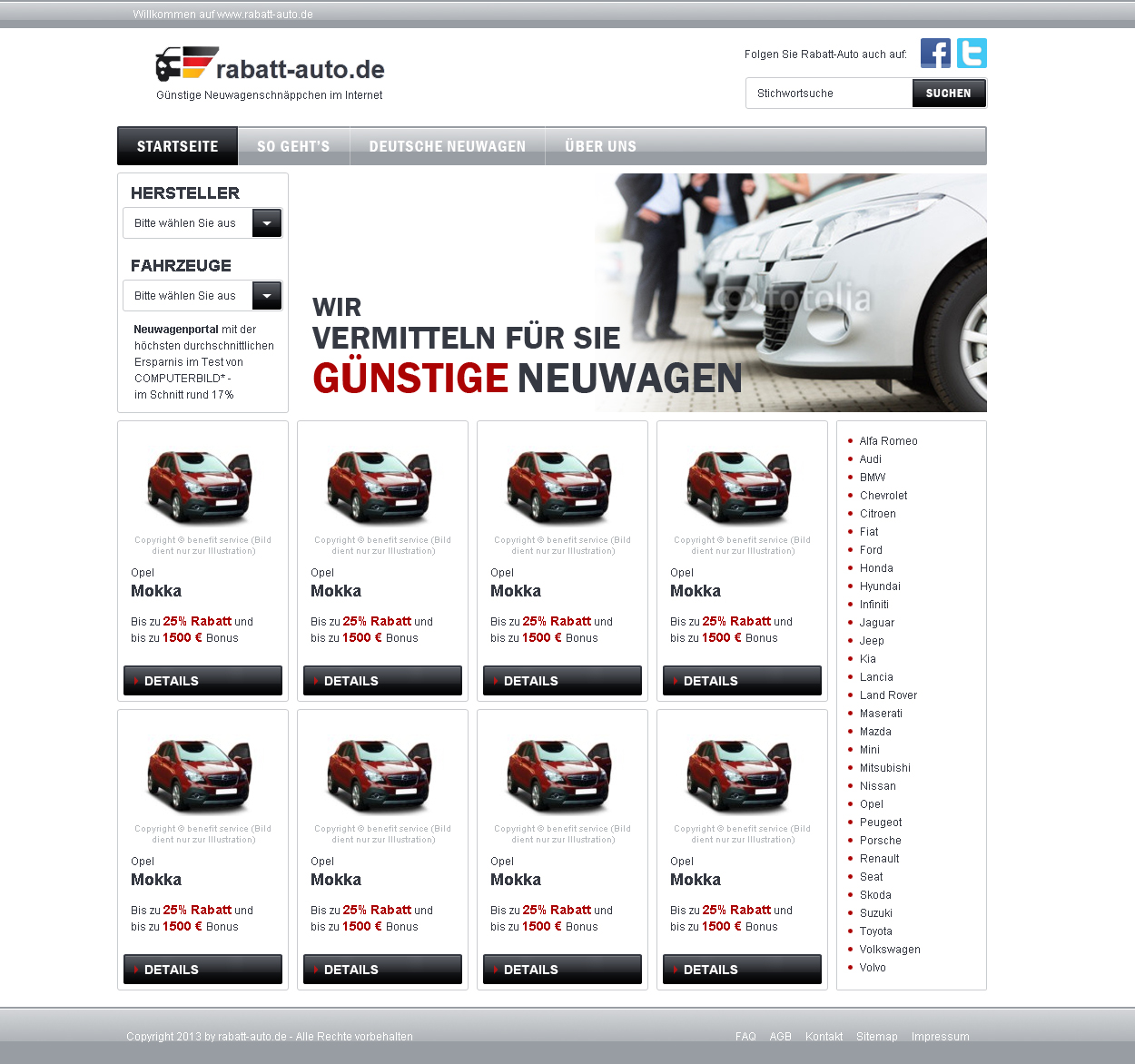This screenshot has height=1064, width=1135.
Task: Open the Chevrolet brand link
Action: click(x=883, y=496)
